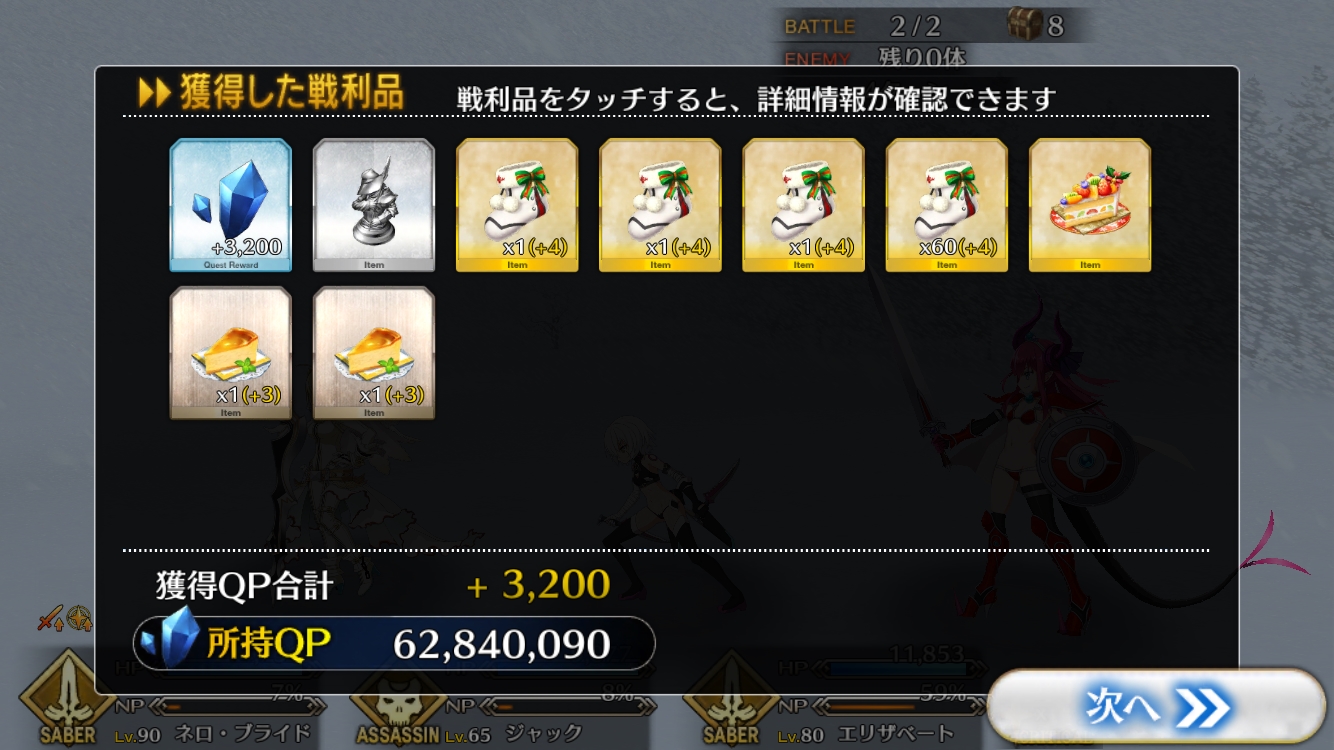View the strawberry fruit cake item
Viewport: 1334px width, 750px height.
1090,205
